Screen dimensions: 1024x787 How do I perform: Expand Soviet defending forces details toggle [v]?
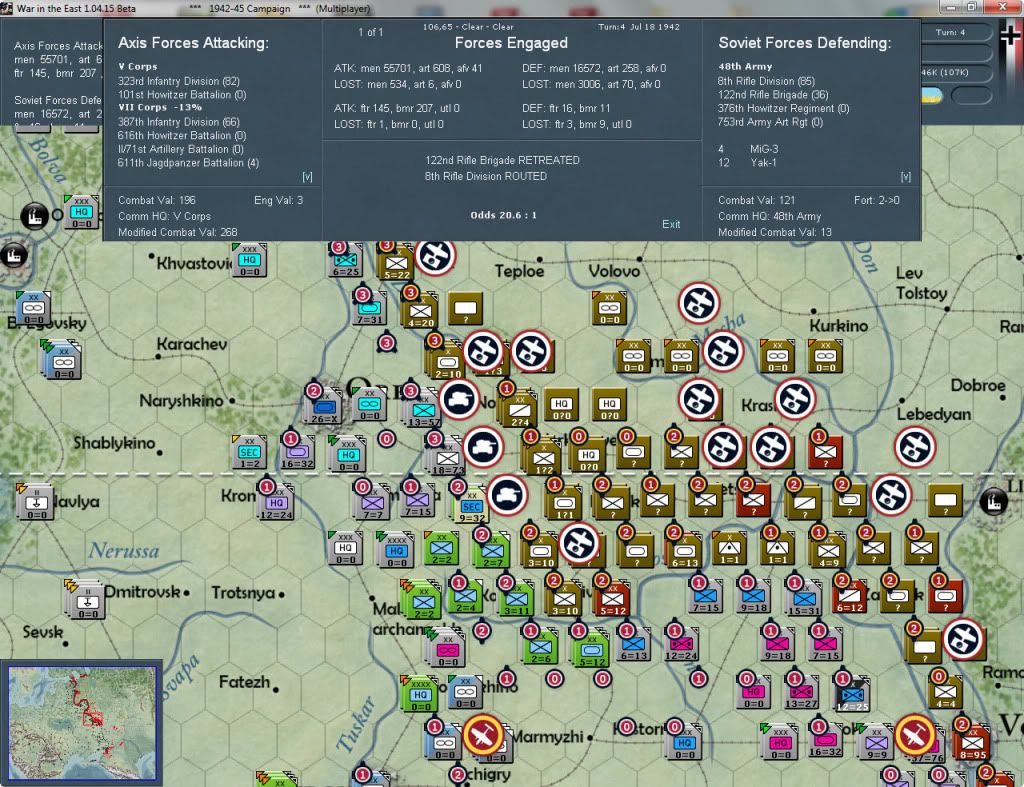tap(905, 177)
